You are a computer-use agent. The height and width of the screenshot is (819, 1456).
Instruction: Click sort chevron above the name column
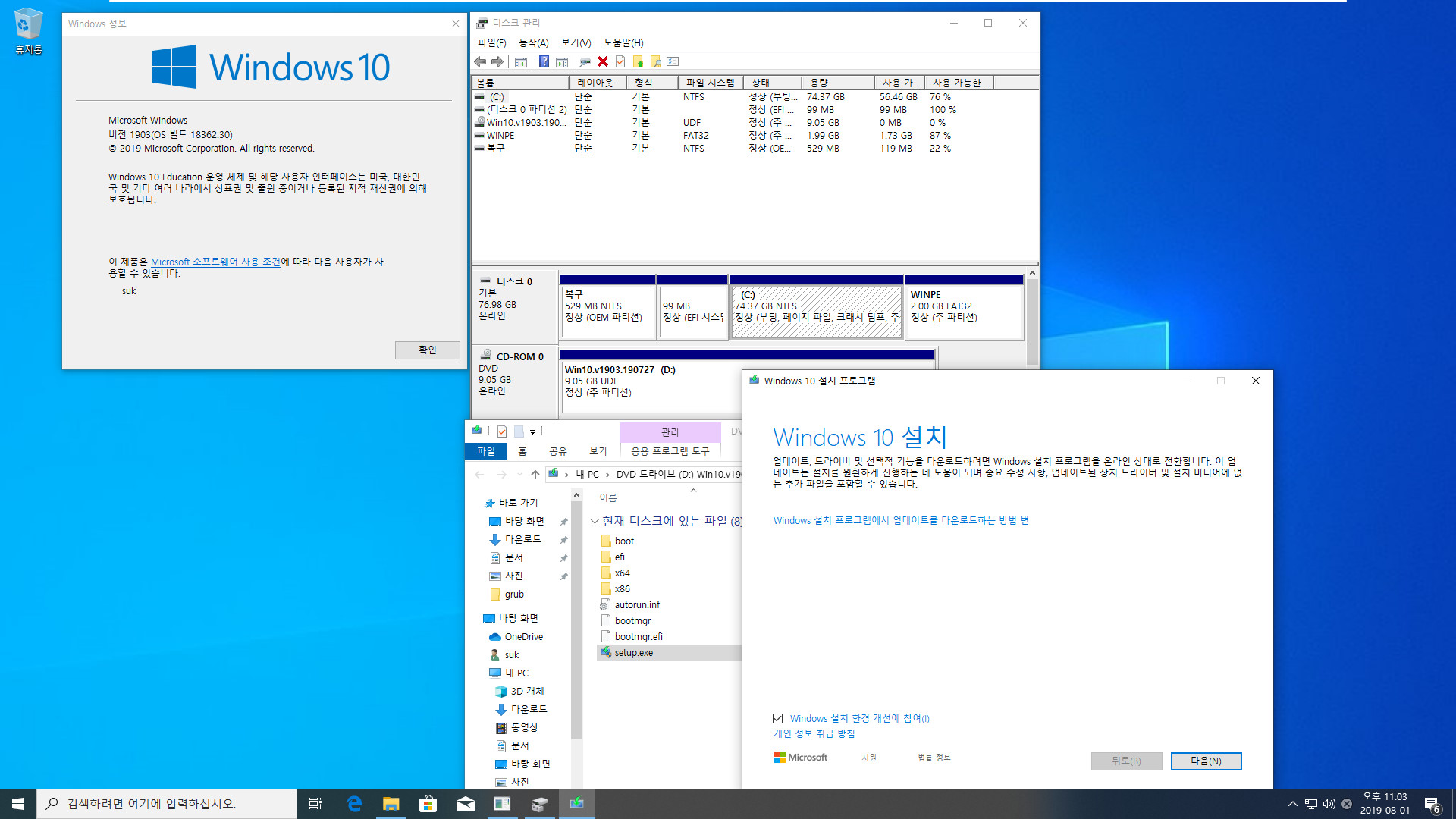coord(693,491)
